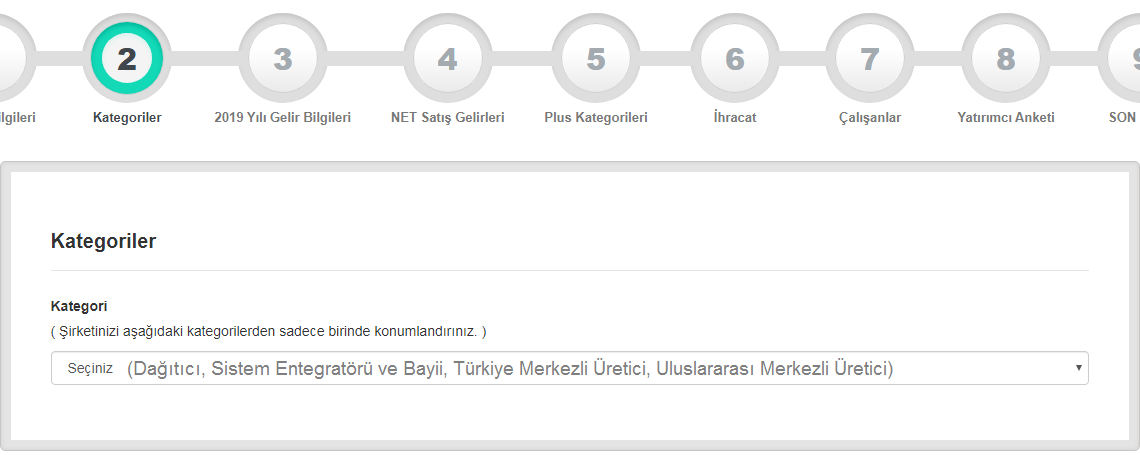
Task: Open the 2019 Yılı Gelir Bilgileri step label
Action: coord(283,117)
